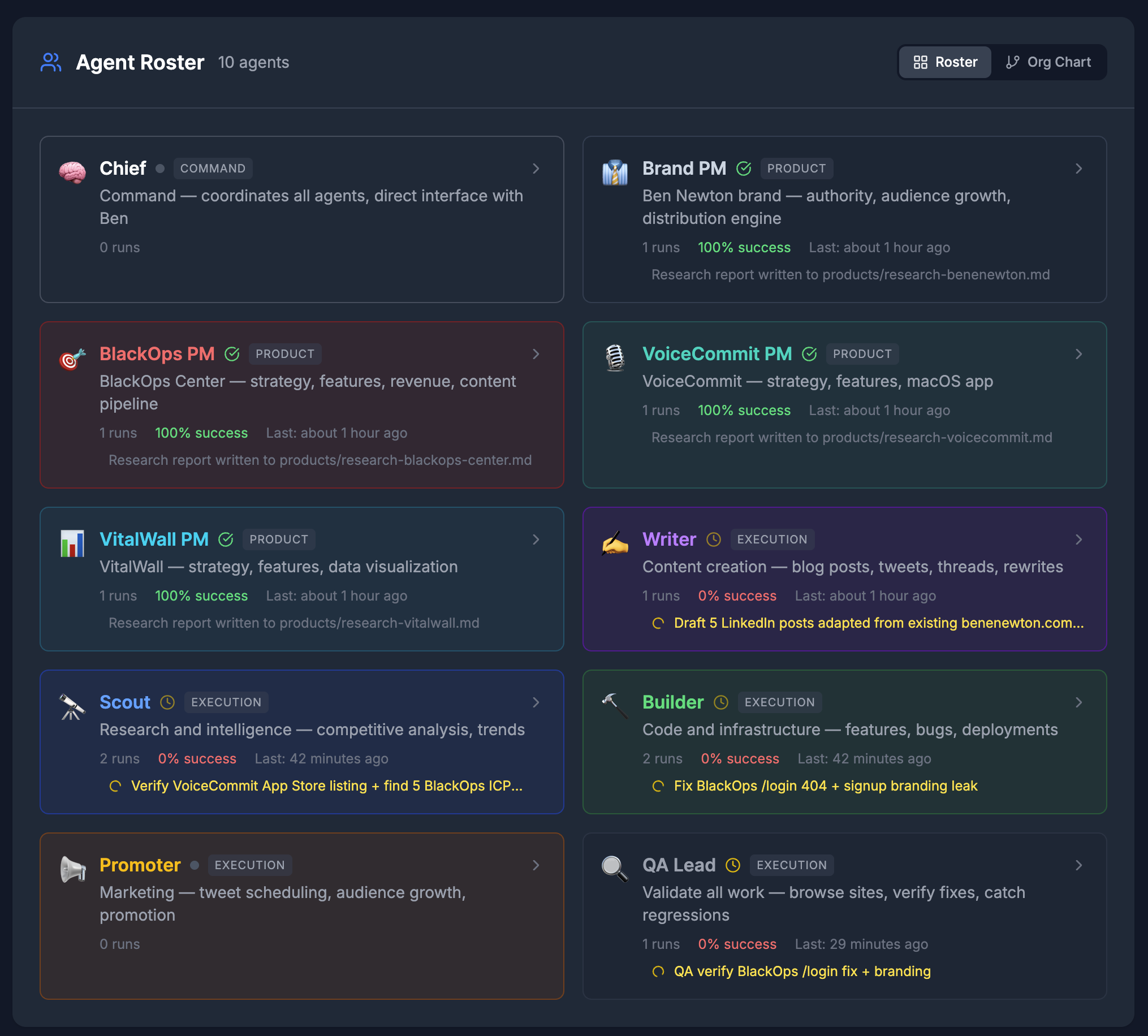Click the EXECUTION tag on Writer
The height and width of the screenshot is (1036, 1148).
point(772,539)
